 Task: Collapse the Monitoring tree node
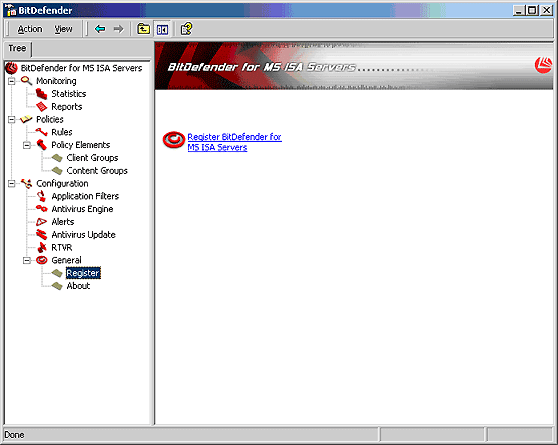[x=11, y=81]
